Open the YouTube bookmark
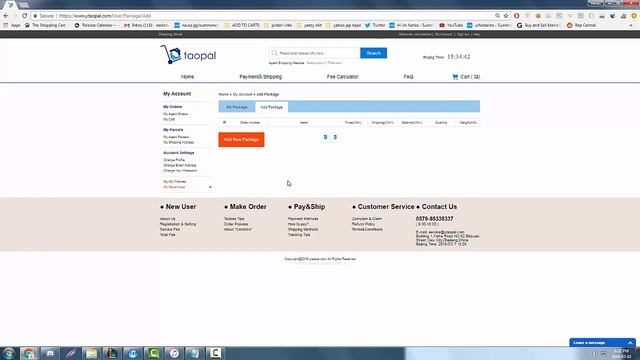Viewport: 640px width, 360px height. click(451, 25)
